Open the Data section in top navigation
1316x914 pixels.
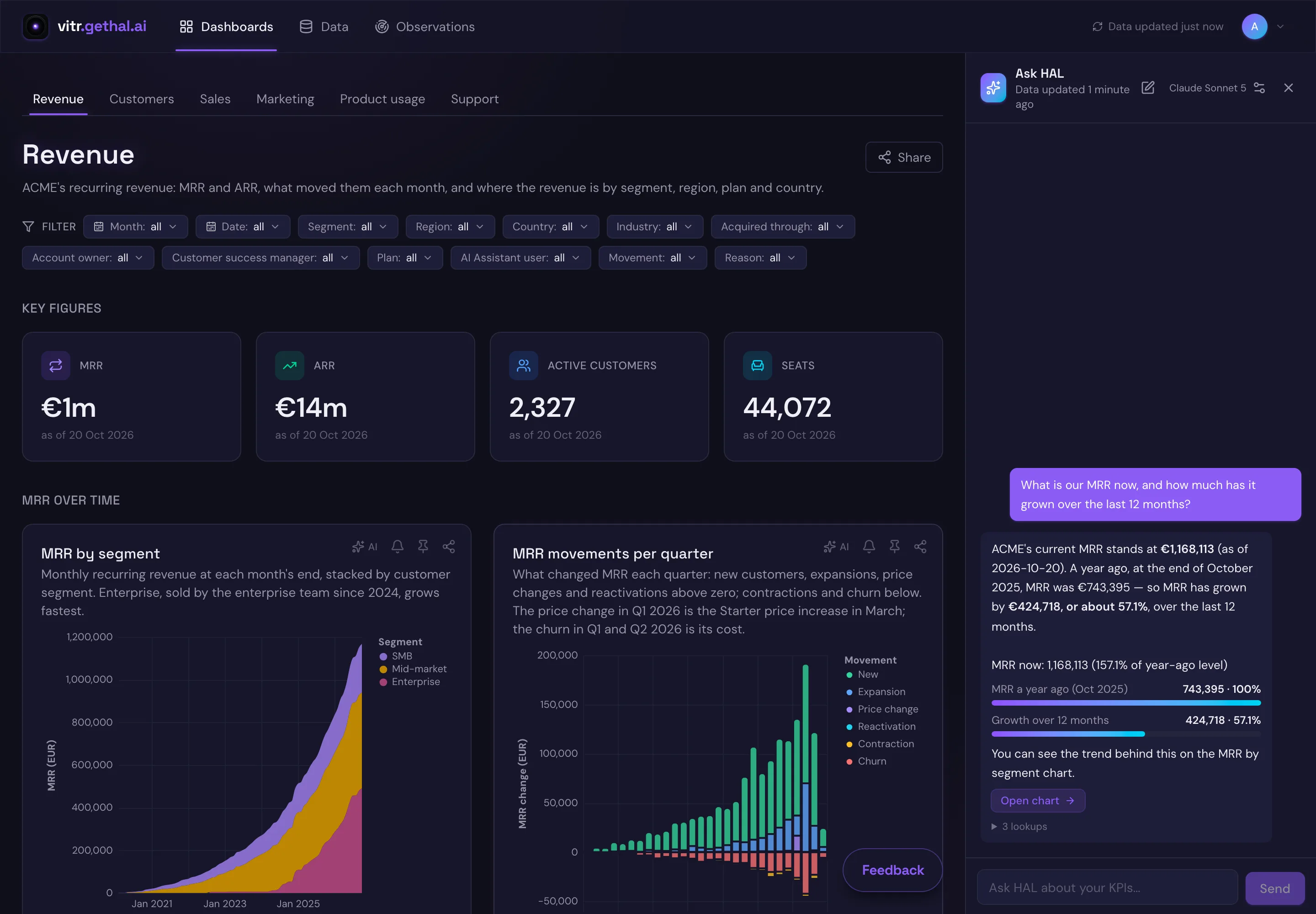click(x=324, y=27)
